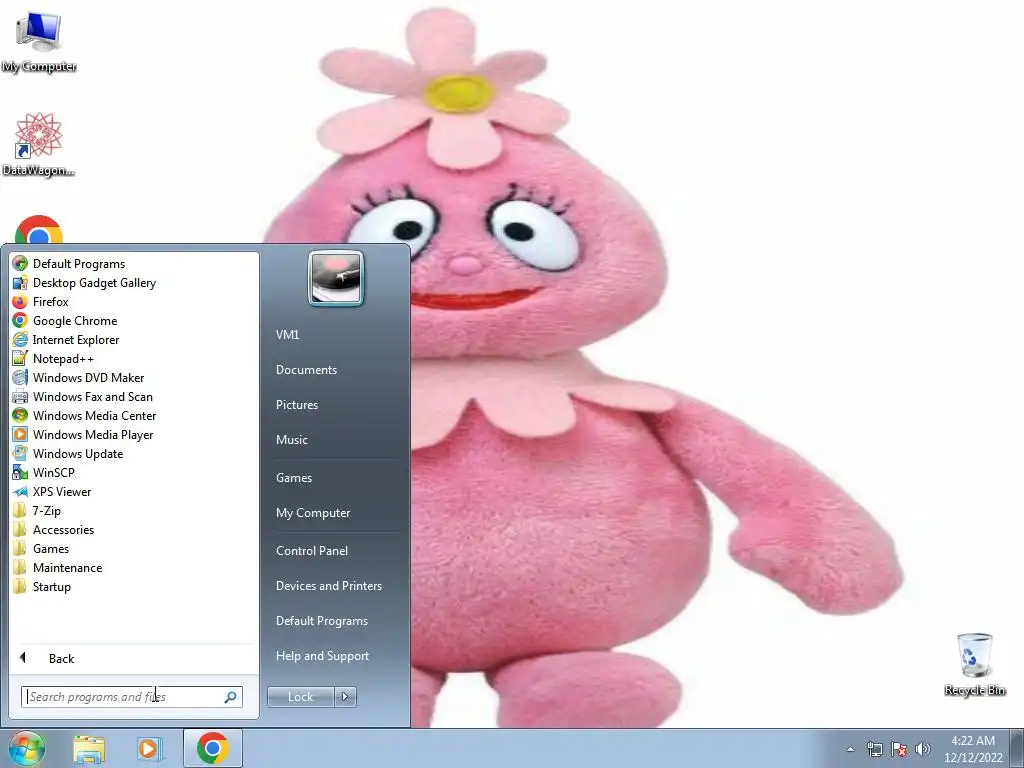Click the Lock button
Image resolution: width=1024 pixels, height=768 pixels.
coord(300,697)
